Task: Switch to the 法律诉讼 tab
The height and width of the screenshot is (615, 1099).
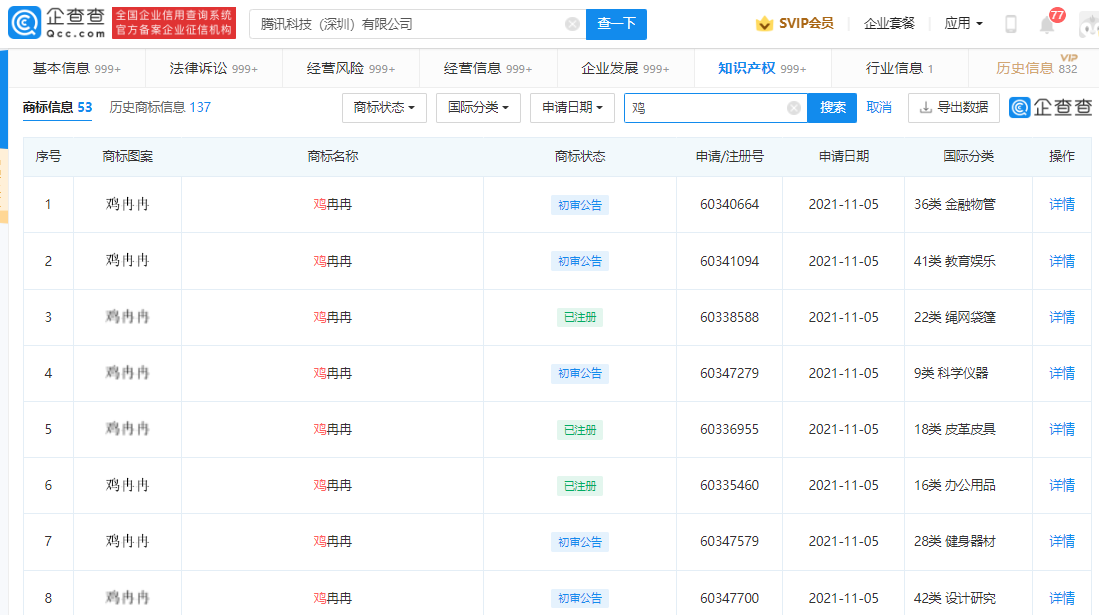Action: (x=213, y=69)
